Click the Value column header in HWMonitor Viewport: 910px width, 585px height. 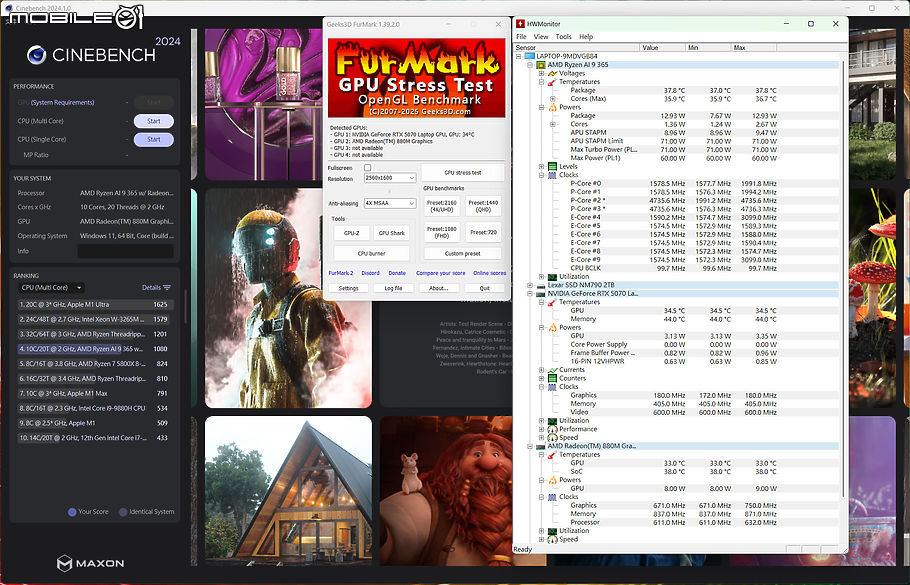pos(662,48)
